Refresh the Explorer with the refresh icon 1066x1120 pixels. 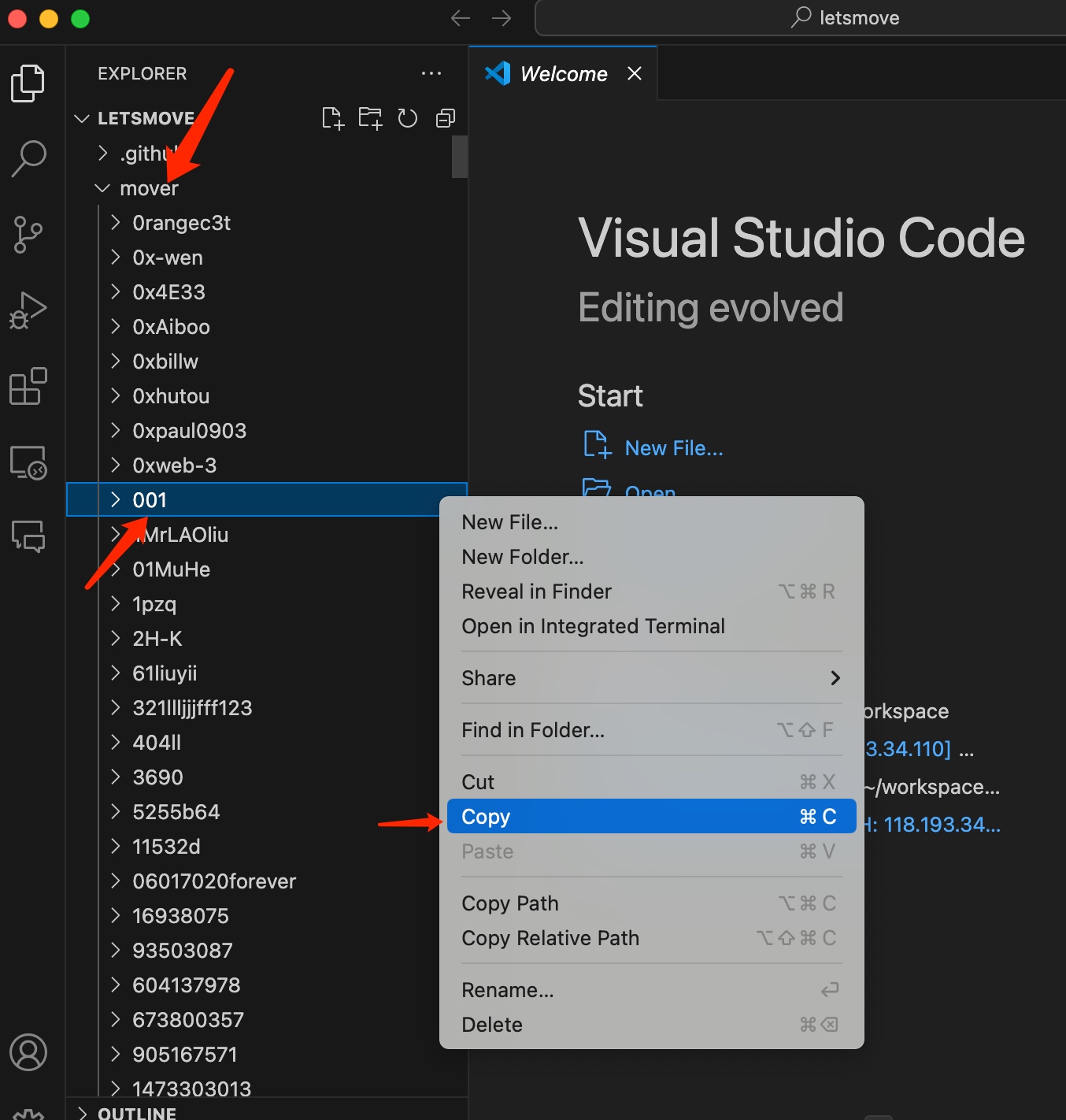click(407, 118)
